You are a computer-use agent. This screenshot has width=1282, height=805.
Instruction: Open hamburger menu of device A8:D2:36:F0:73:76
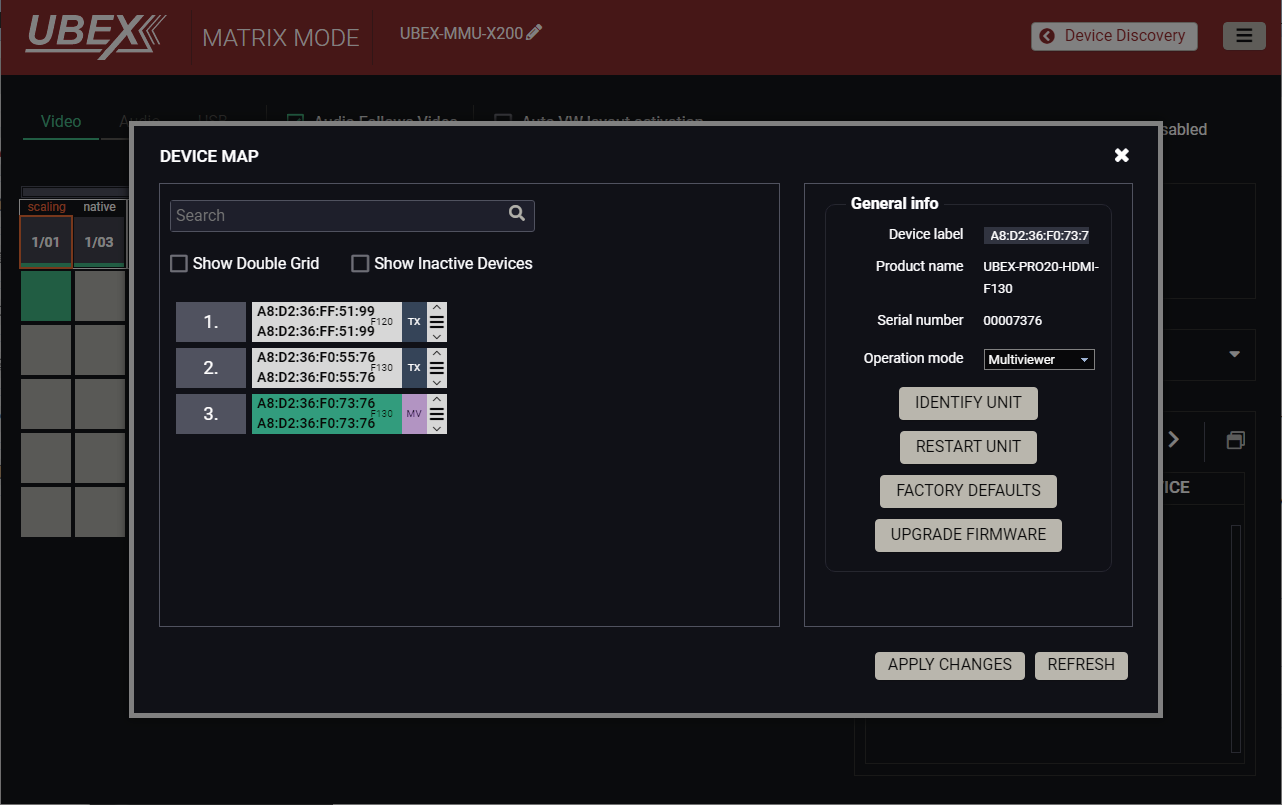point(437,414)
